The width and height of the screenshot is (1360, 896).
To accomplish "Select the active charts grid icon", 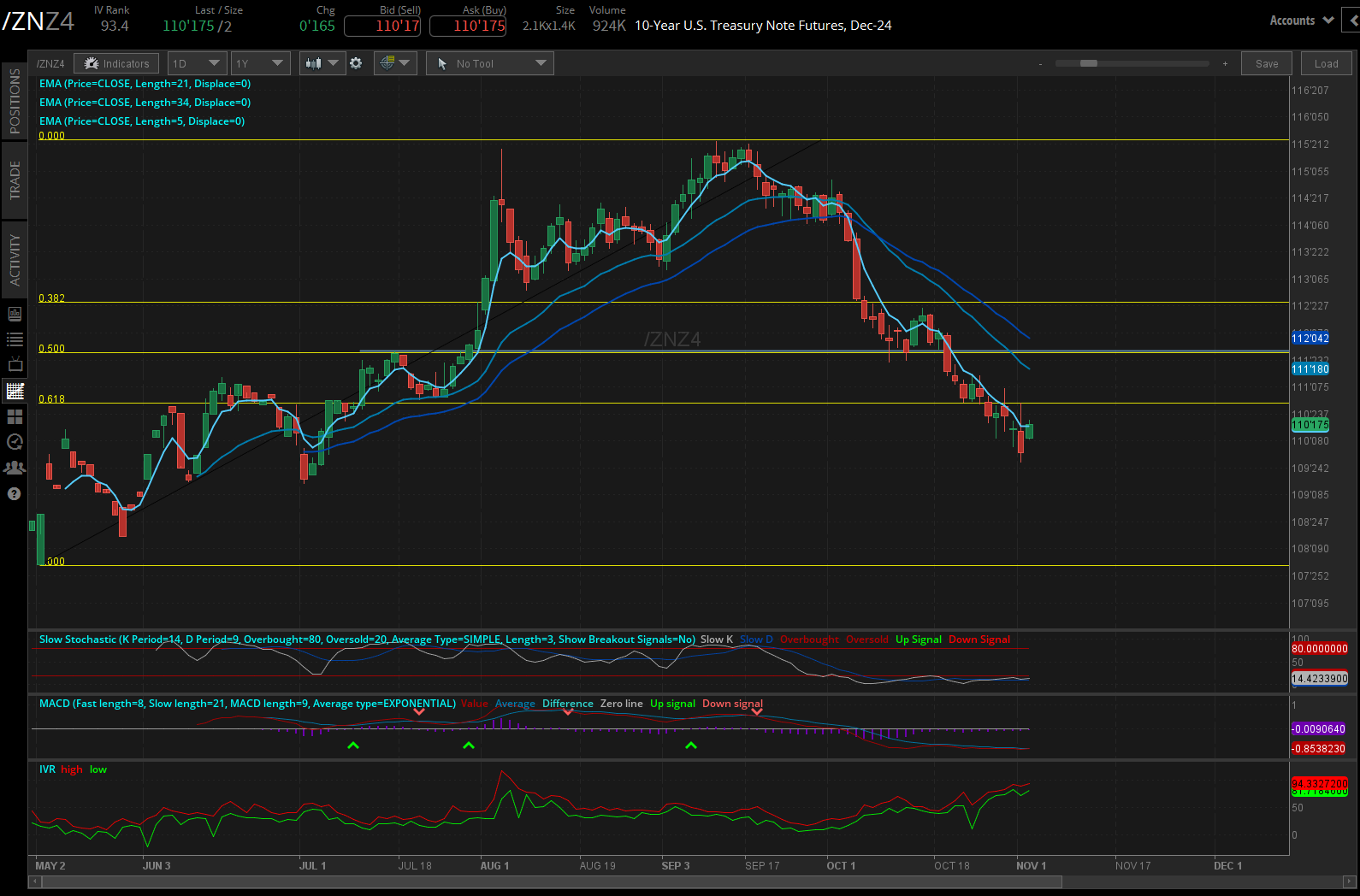I will coord(15,391).
